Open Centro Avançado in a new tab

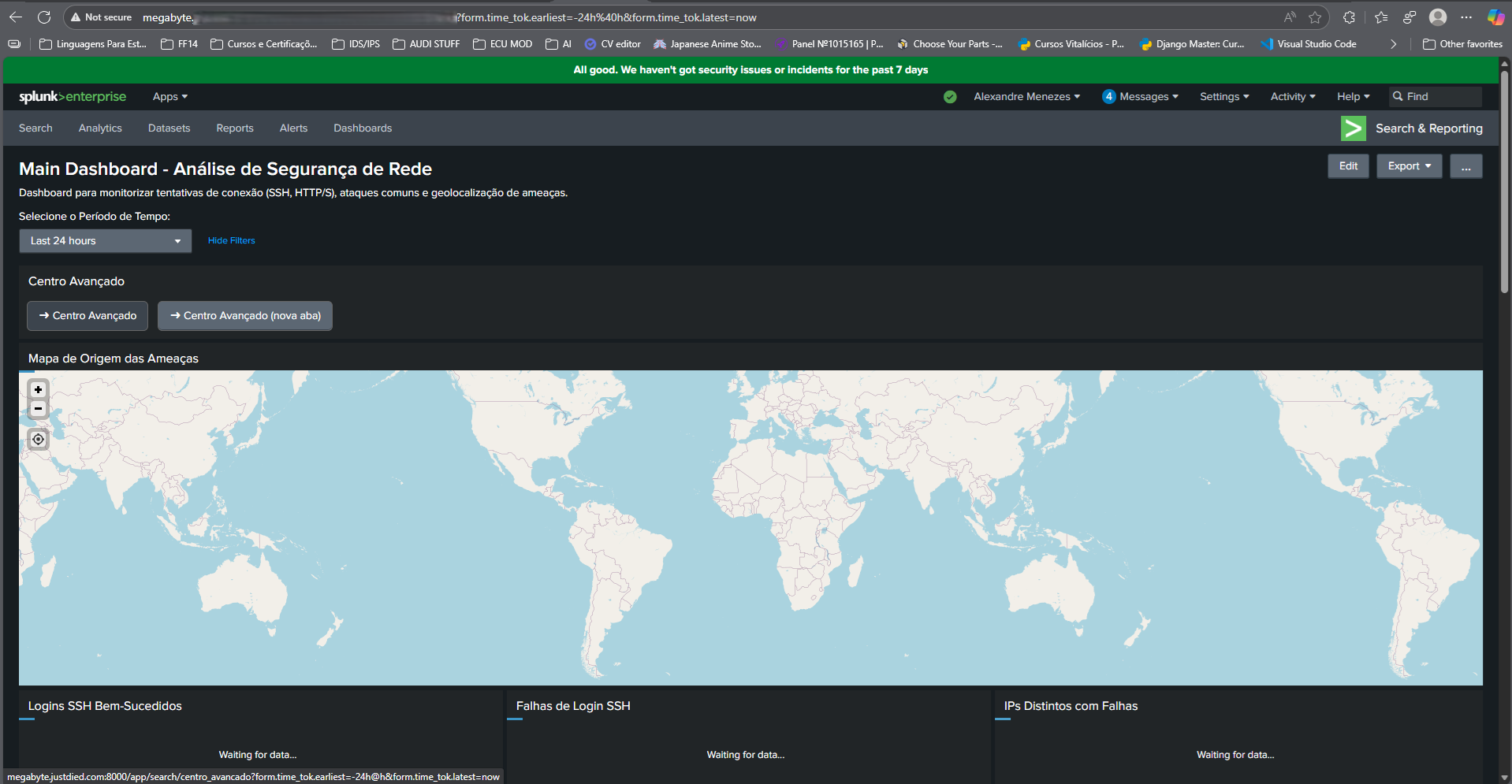pos(244,315)
